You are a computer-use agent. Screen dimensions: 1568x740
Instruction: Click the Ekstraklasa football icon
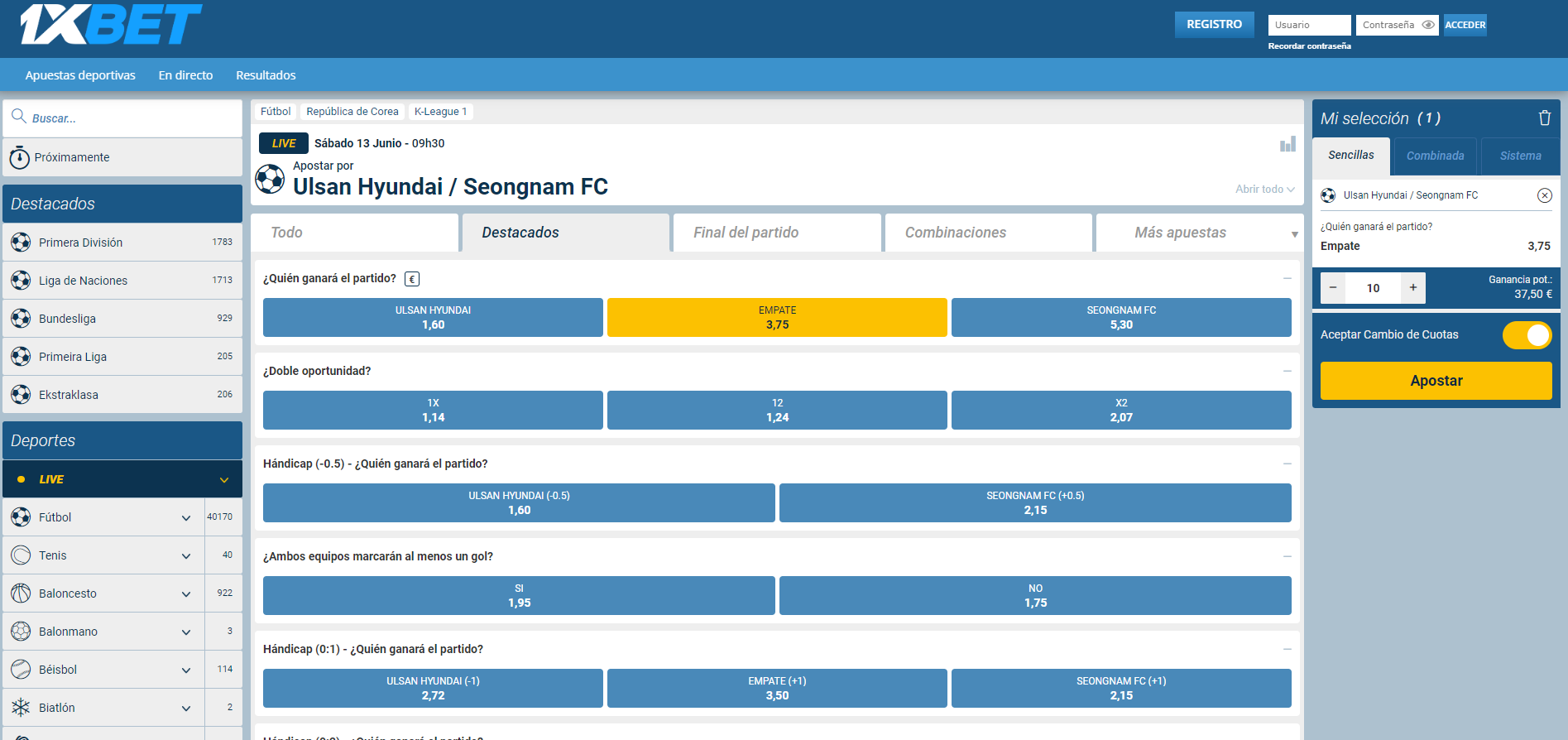click(21, 395)
